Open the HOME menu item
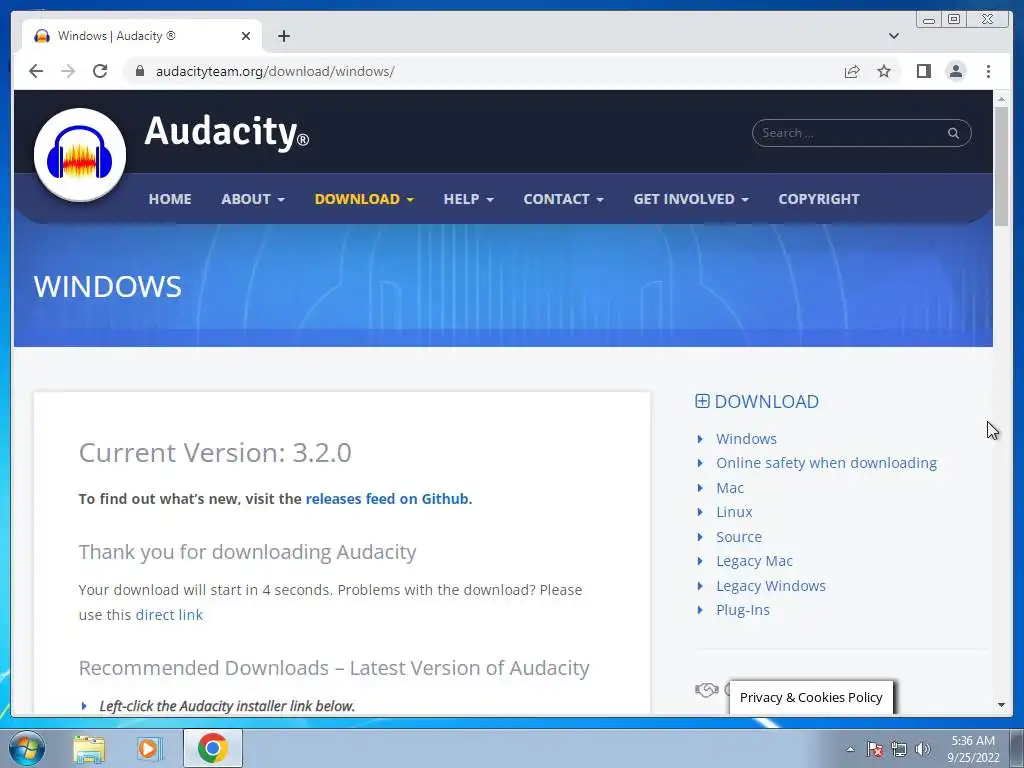The width and height of the screenshot is (1024, 768). point(170,199)
